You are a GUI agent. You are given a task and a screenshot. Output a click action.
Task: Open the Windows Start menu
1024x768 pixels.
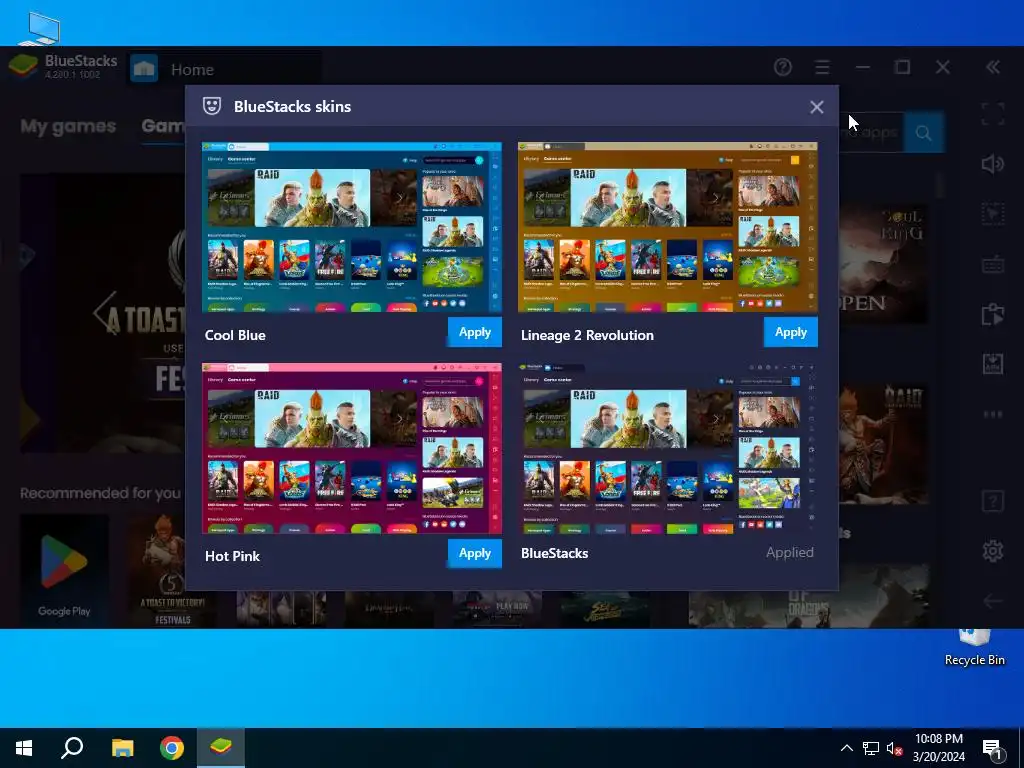(x=24, y=748)
